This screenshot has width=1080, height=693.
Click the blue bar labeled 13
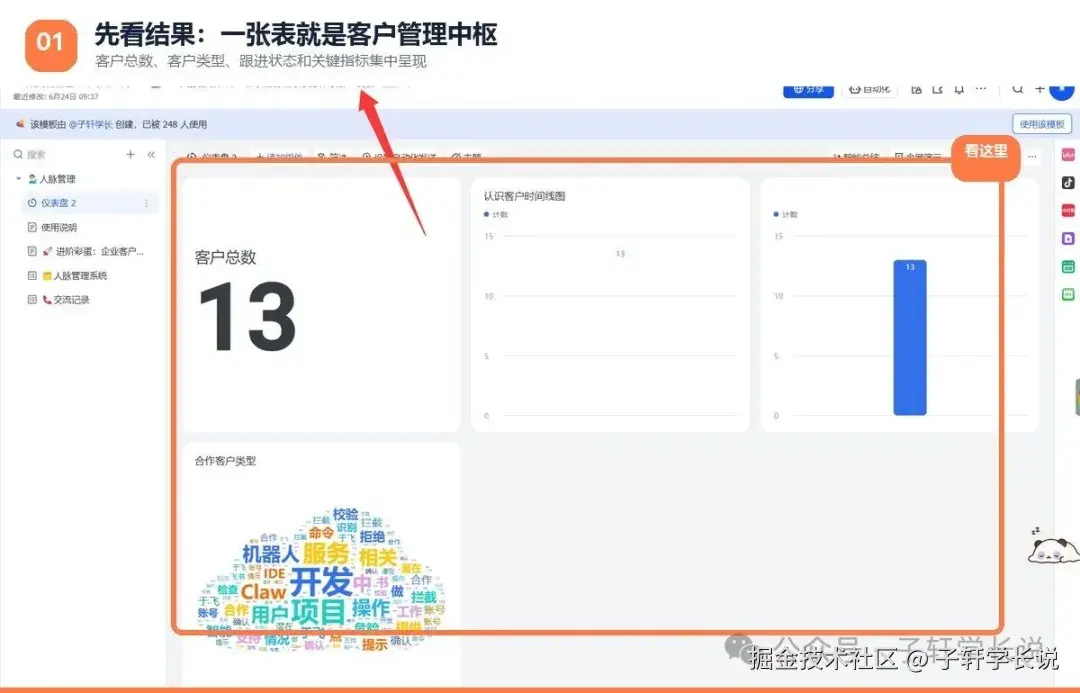coord(909,338)
